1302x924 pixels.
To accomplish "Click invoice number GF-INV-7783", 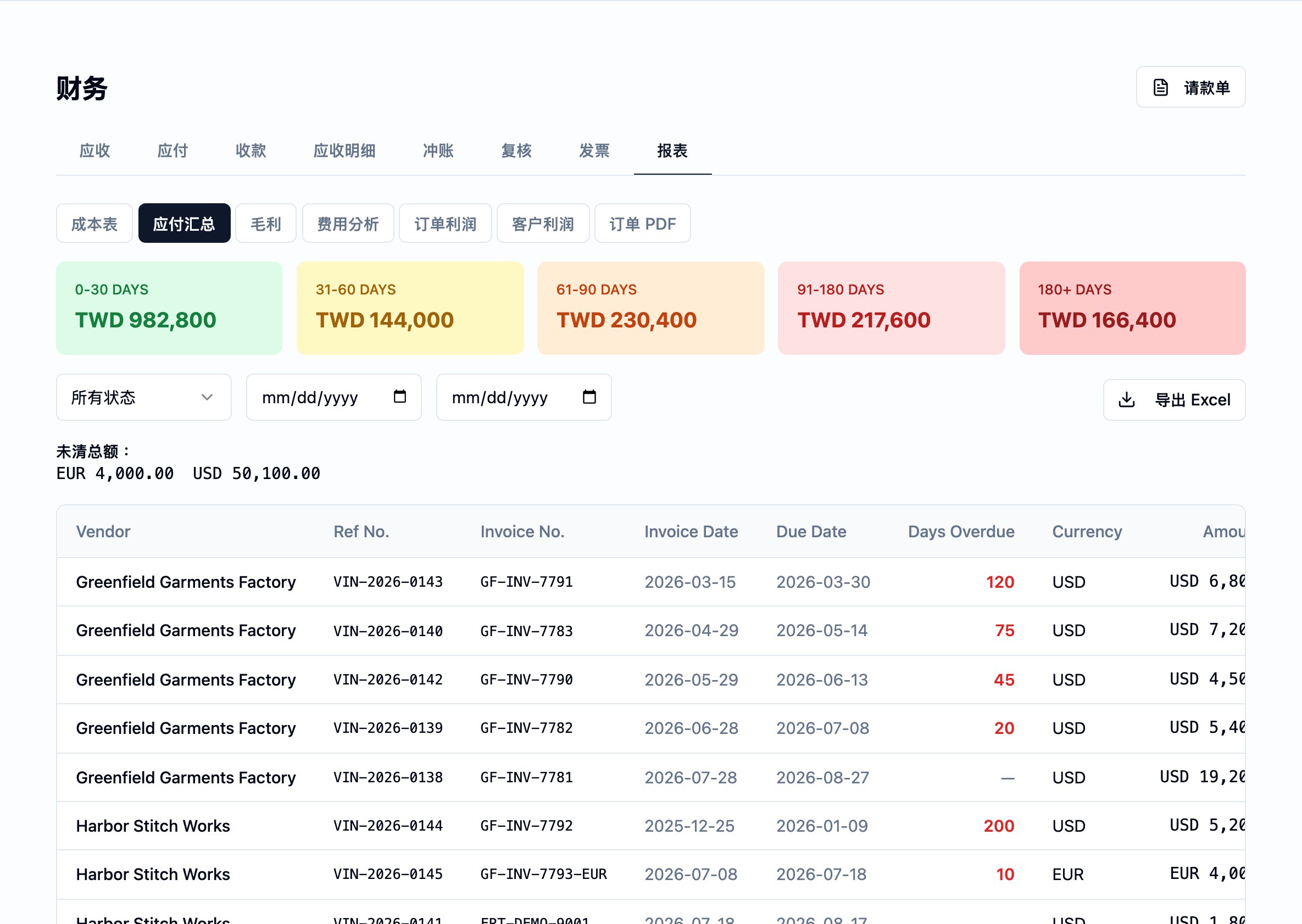I will [x=526, y=631].
